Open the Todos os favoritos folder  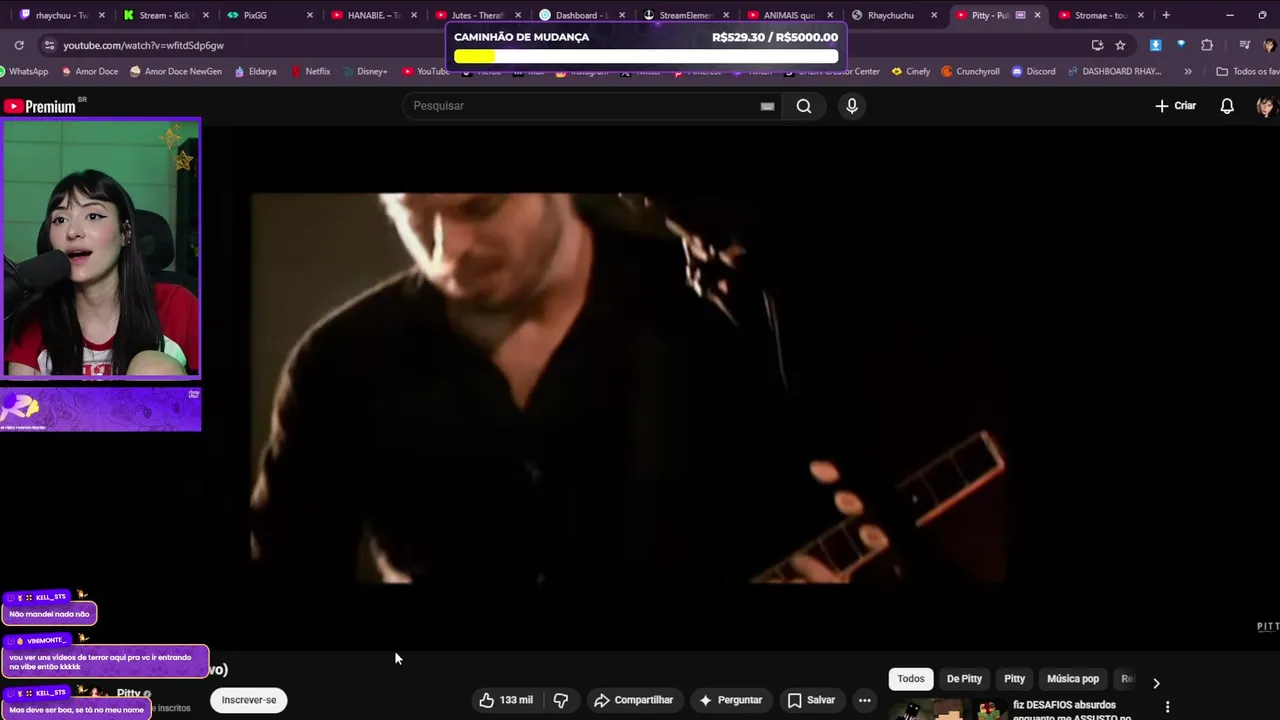1247,71
